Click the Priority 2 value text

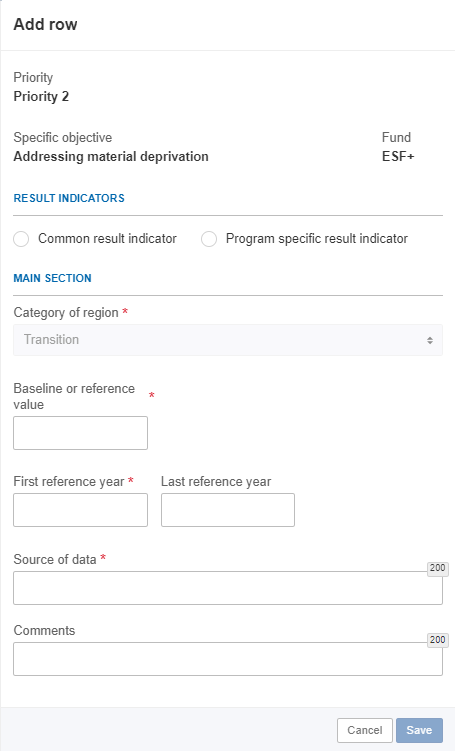pyautogui.click(x=41, y=96)
